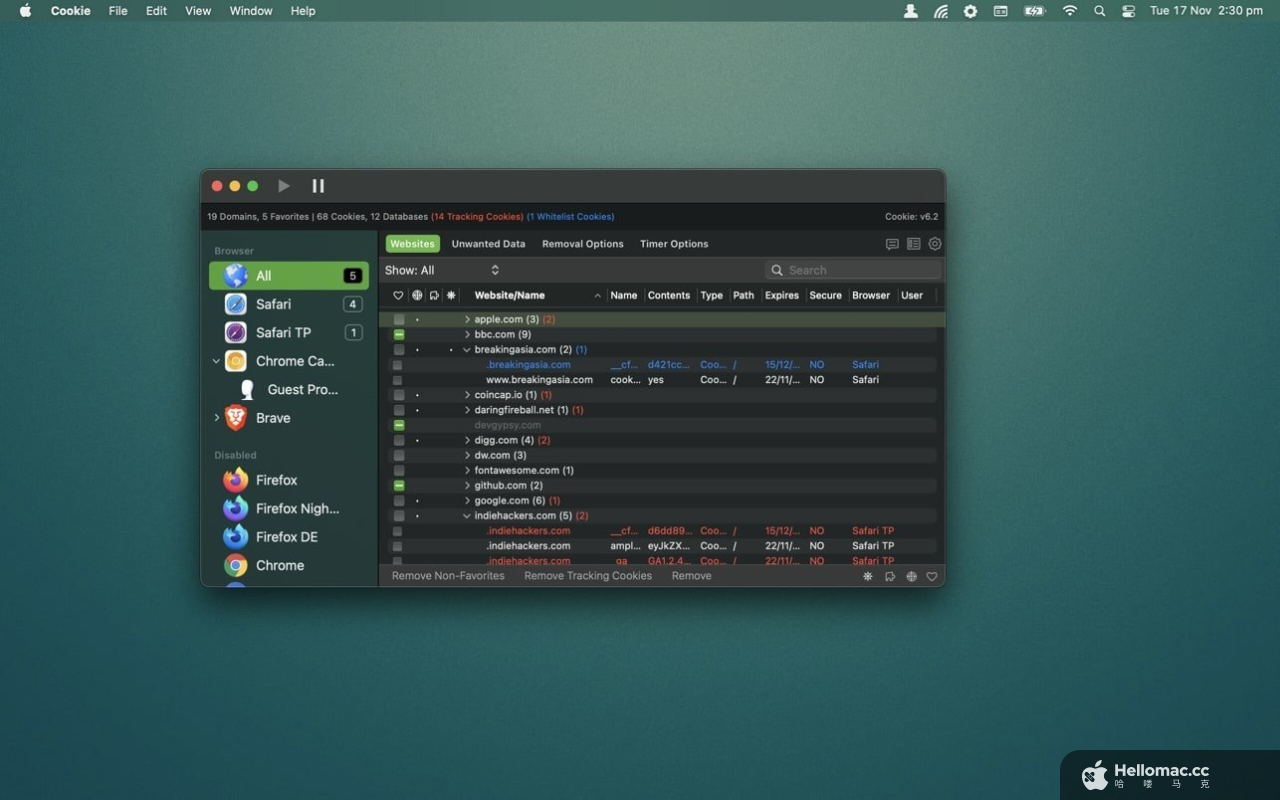Open the File menu
1280x800 pixels.
coord(118,11)
